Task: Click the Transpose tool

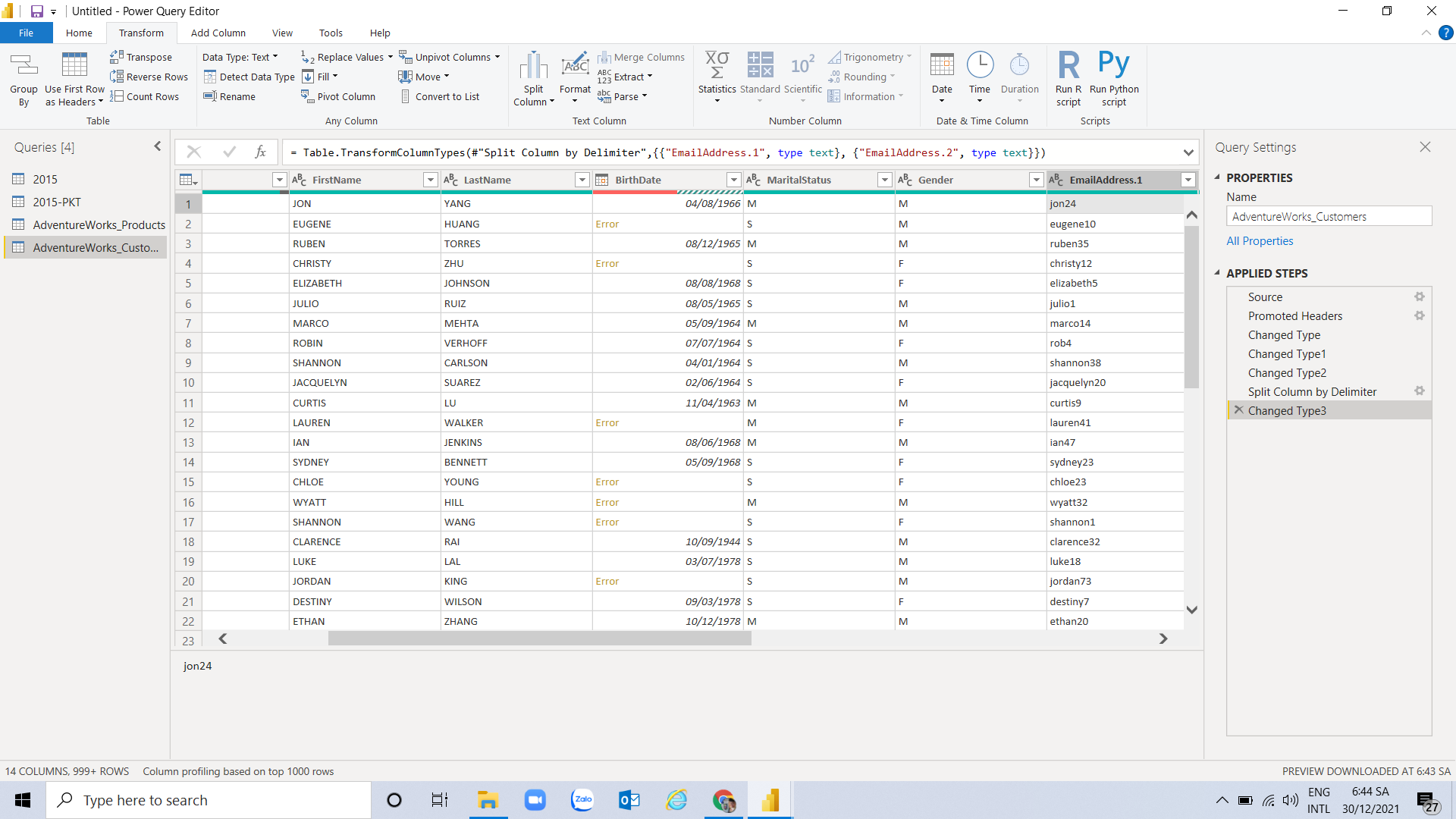Action: (x=141, y=57)
